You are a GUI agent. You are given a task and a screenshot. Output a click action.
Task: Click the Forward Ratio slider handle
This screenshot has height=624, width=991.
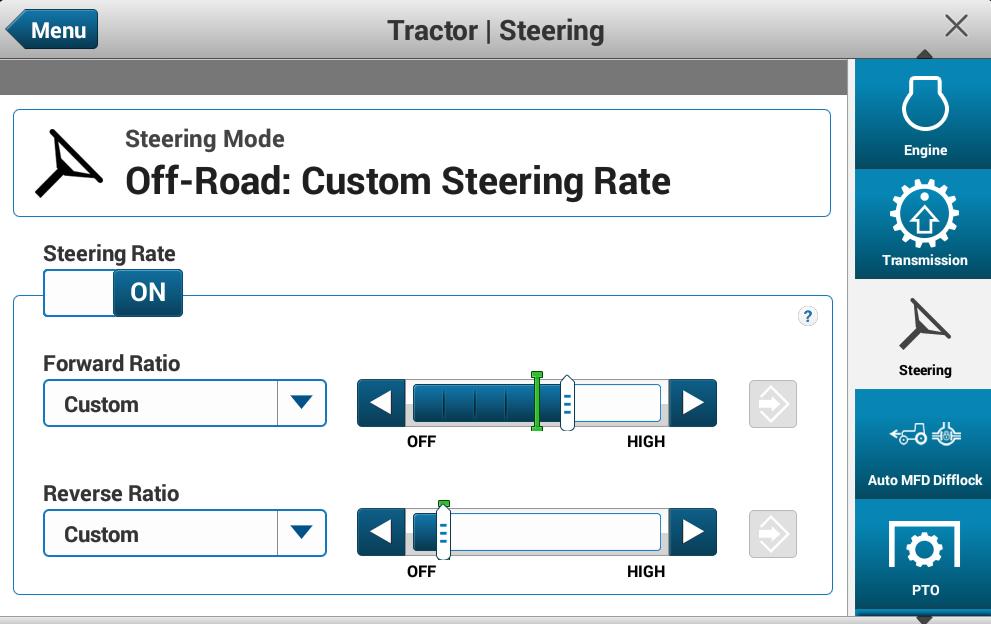[567, 404]
